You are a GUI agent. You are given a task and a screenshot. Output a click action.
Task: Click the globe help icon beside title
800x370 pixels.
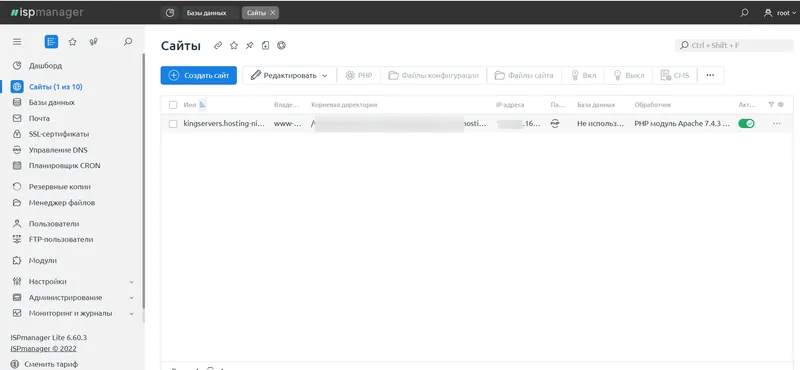[x=281, y=45]
